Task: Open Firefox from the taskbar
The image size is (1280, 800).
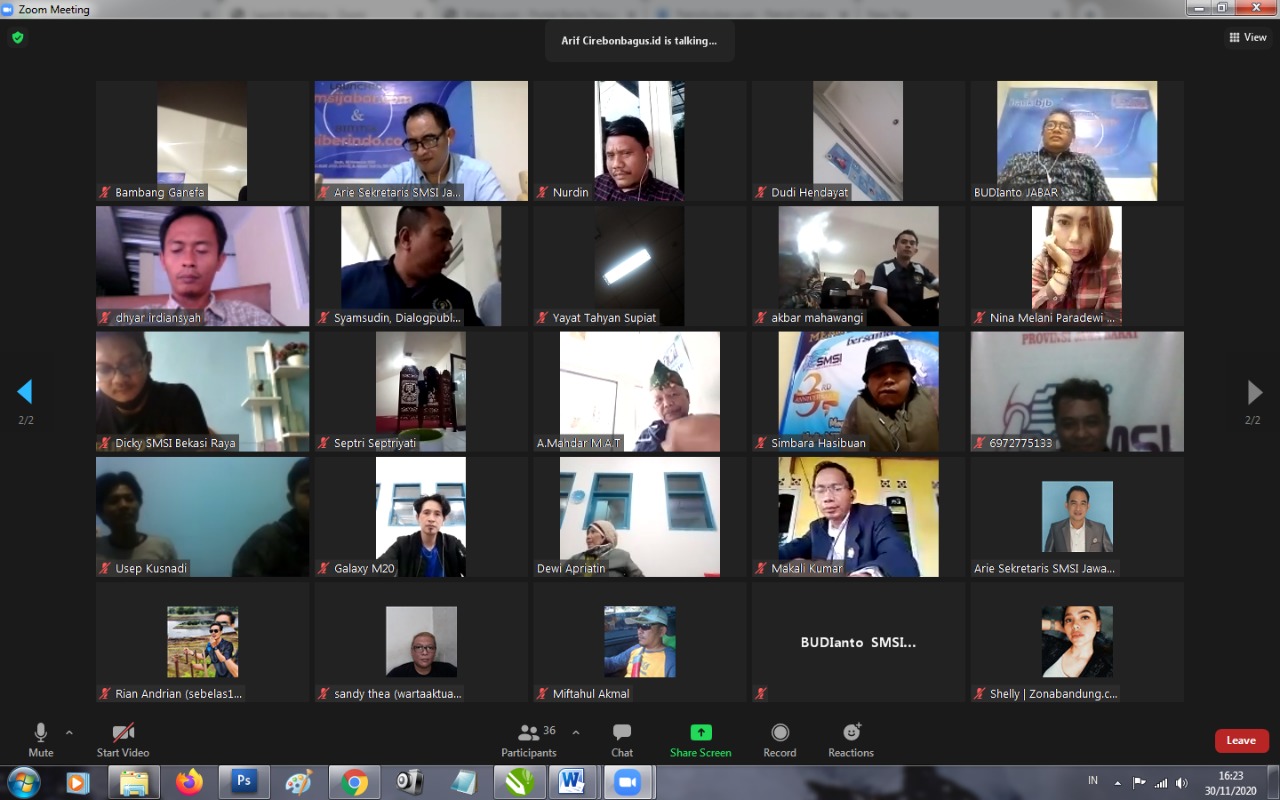Action: coord(188,782)
